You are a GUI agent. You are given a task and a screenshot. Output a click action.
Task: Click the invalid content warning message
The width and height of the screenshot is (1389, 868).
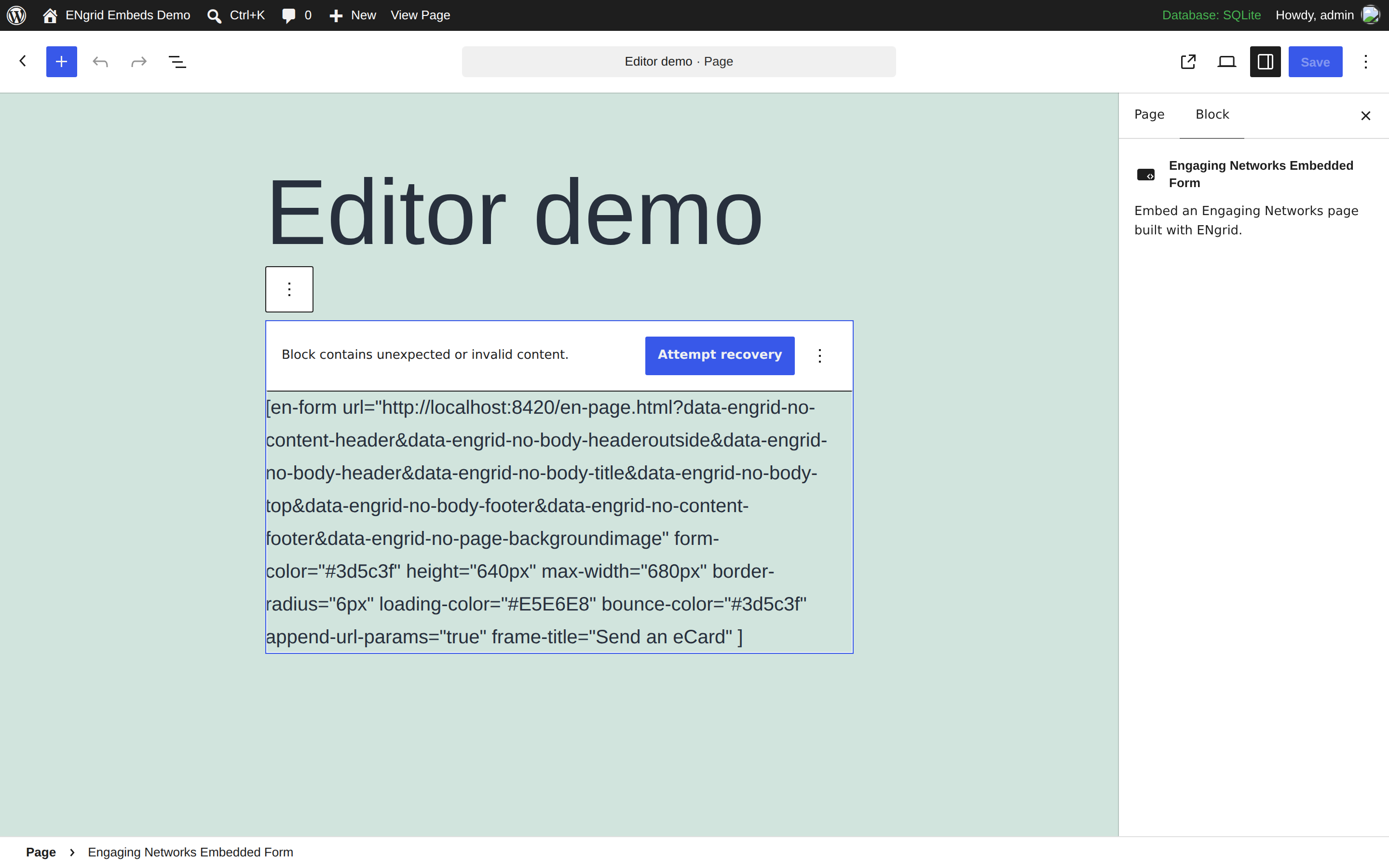click(x=425, y=354)
